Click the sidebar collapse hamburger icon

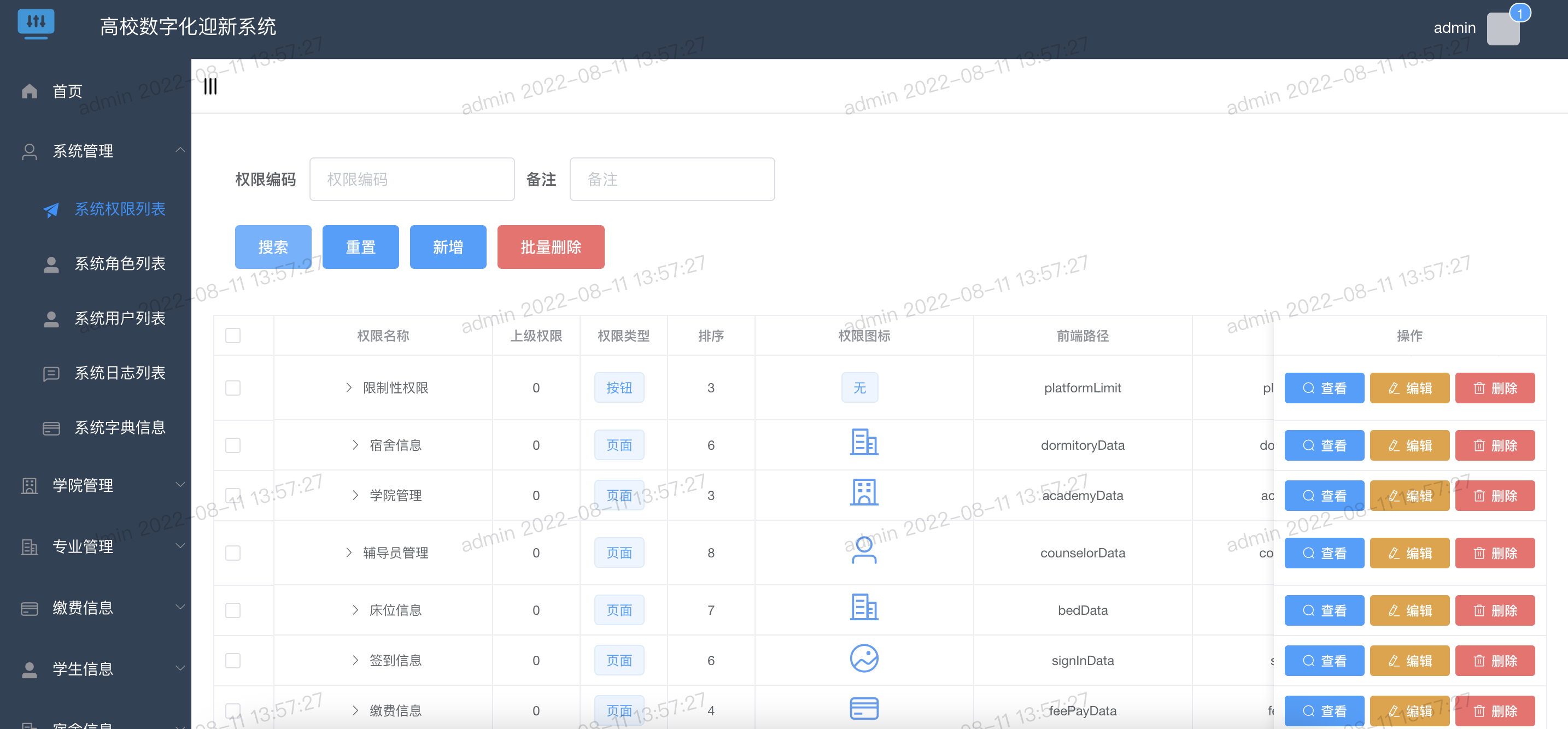(210, 86)
